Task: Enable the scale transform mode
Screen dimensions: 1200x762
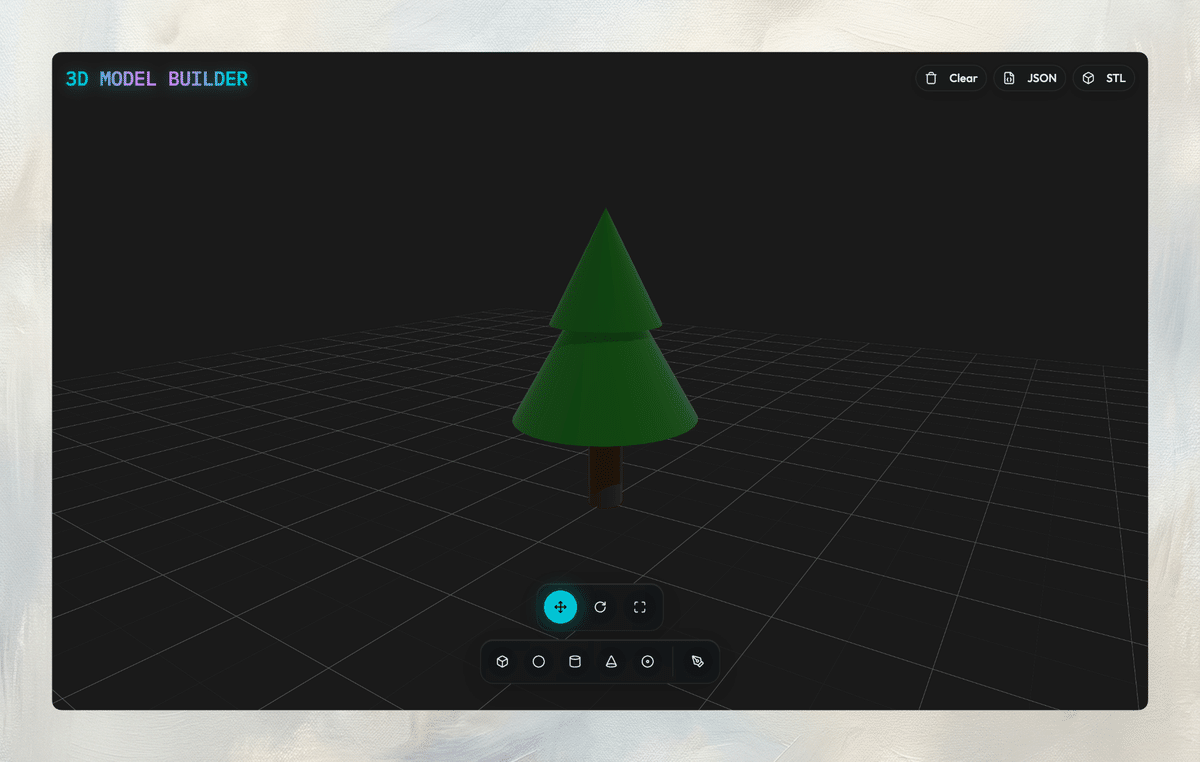Action: pos(639,607)
